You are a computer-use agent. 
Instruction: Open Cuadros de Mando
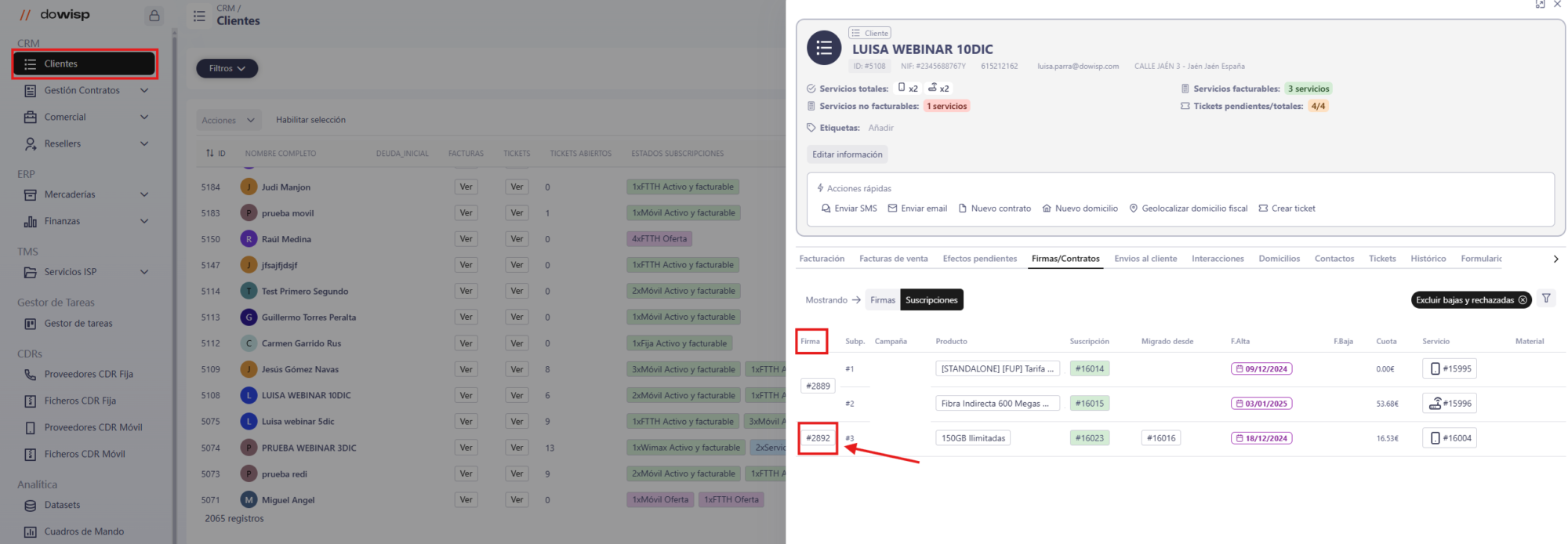pos(85,531)
